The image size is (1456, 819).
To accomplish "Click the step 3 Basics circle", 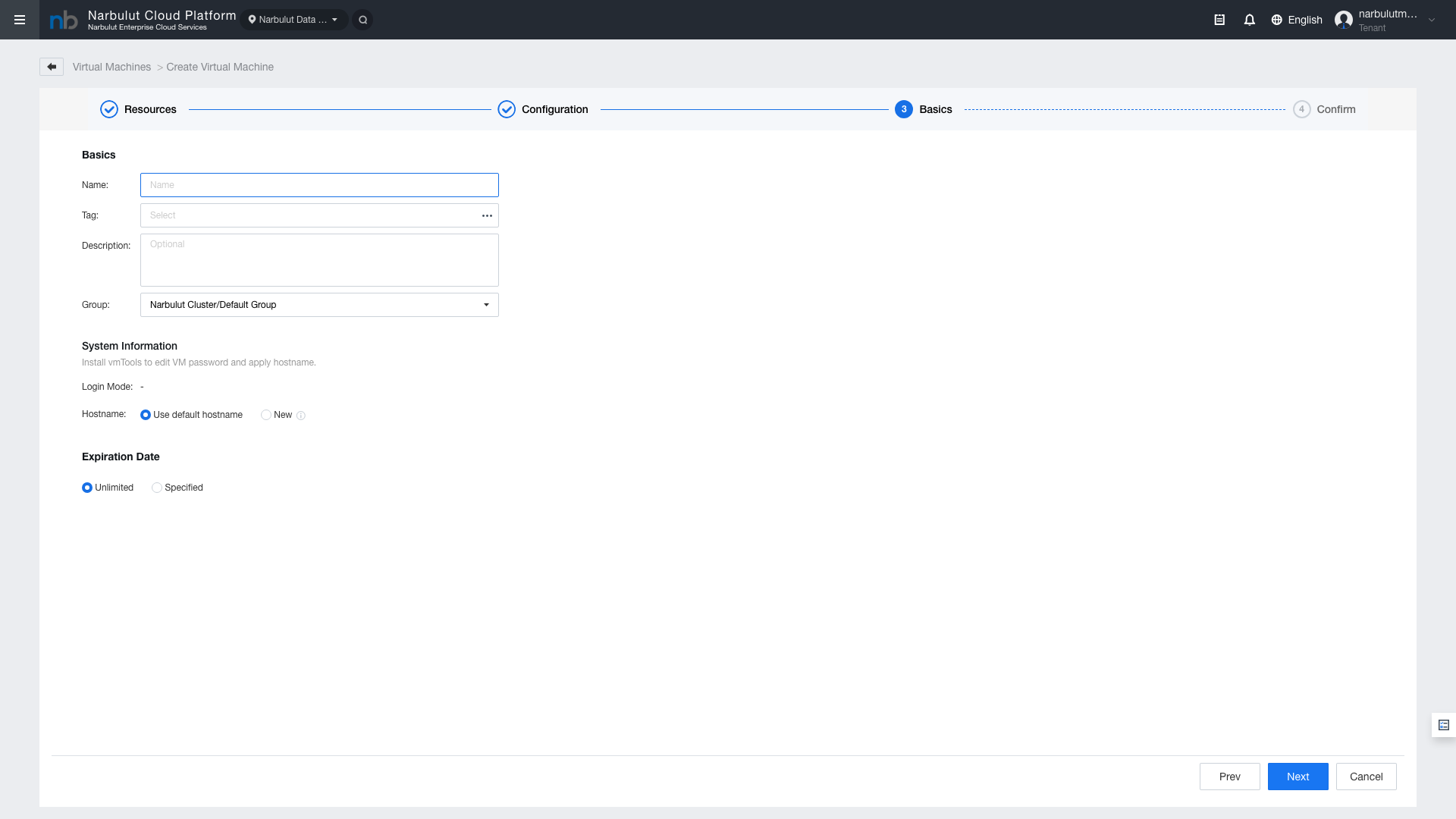I will pos(904,109).
